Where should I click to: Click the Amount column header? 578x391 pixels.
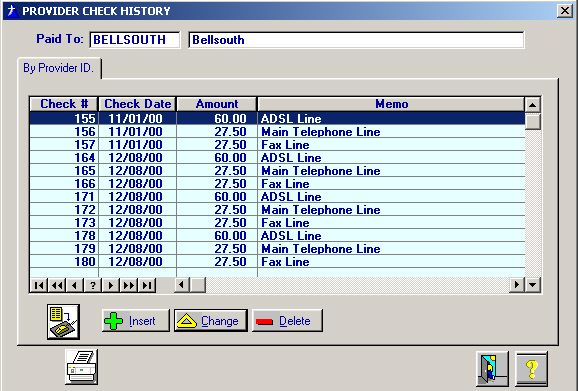pyautogui.click(x=217, y=104)
